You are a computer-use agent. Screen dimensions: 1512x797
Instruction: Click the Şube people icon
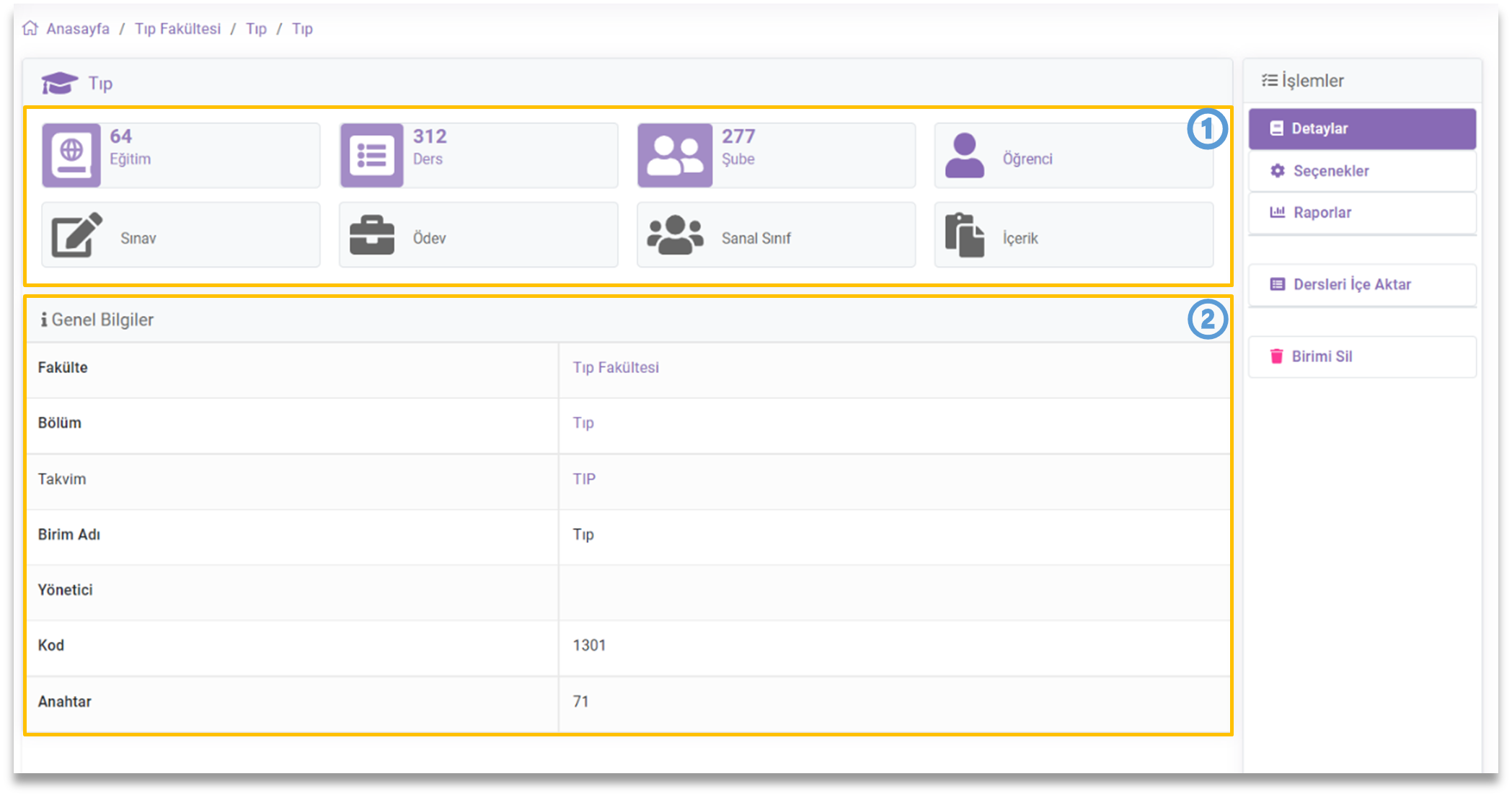675,155
